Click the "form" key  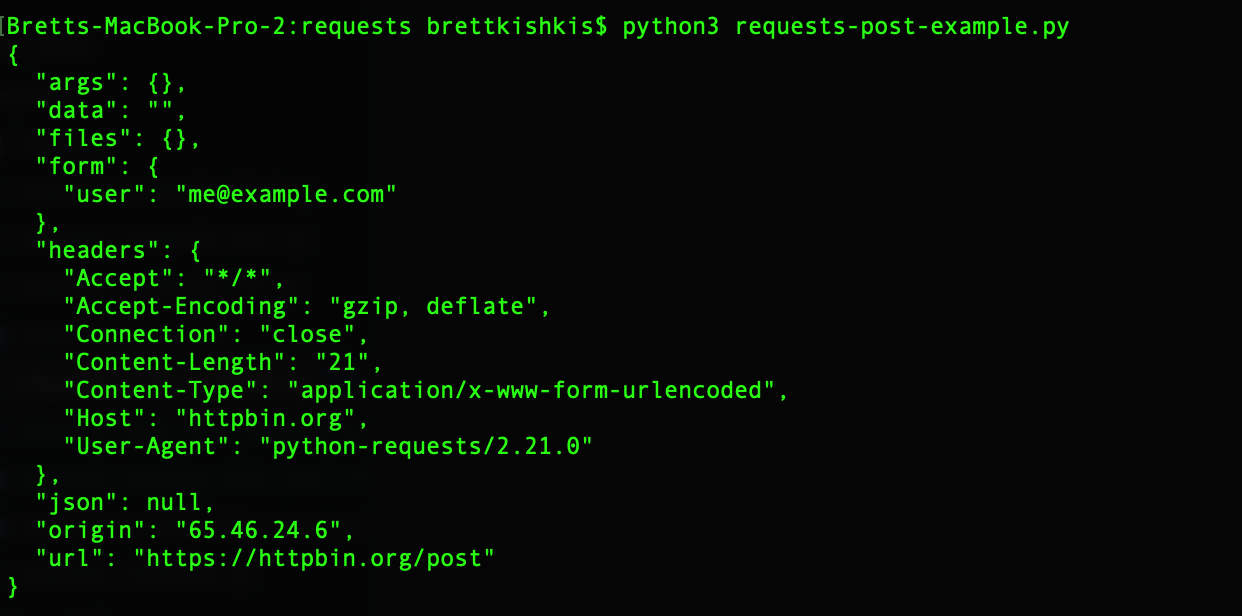82,166
